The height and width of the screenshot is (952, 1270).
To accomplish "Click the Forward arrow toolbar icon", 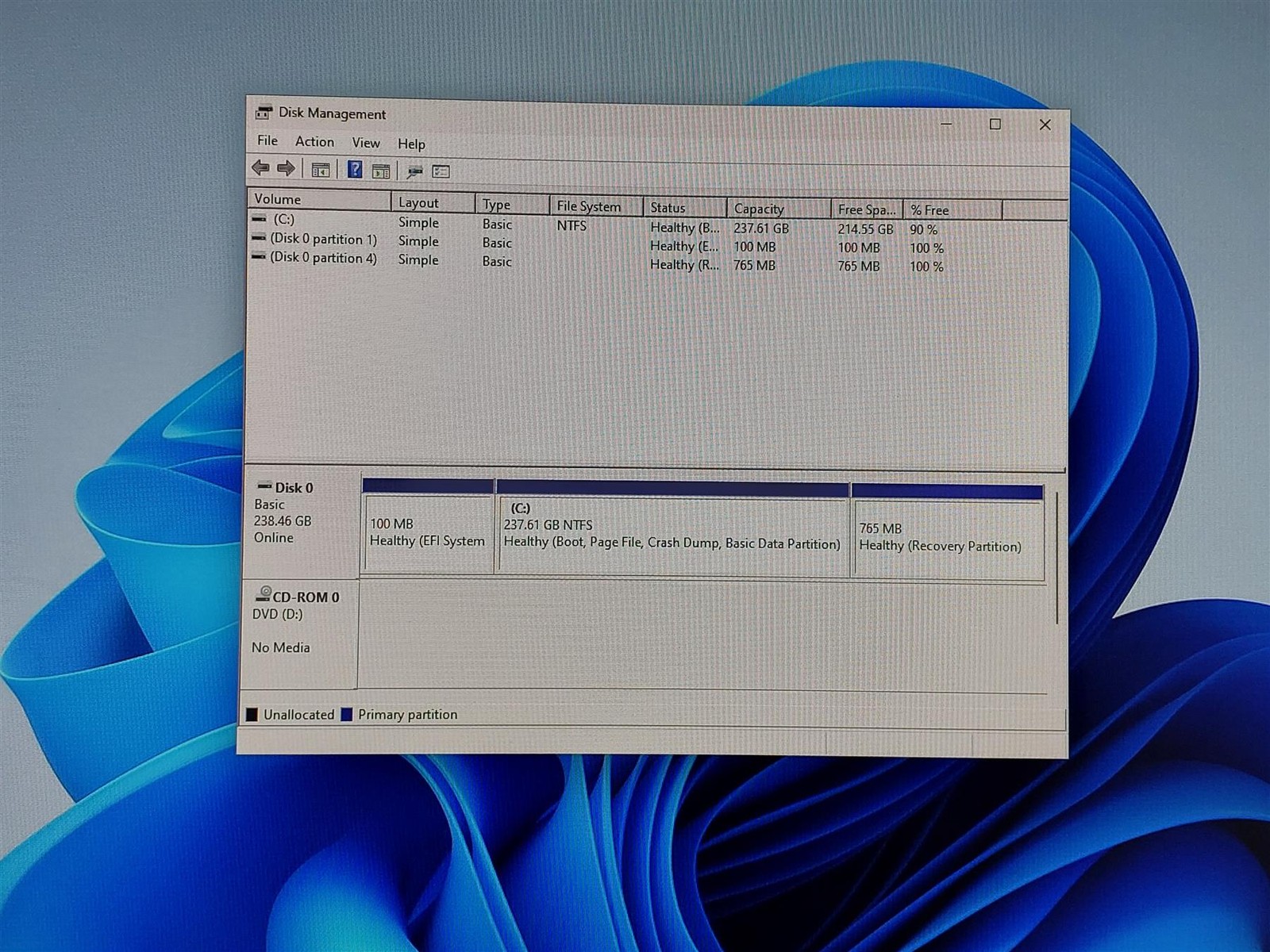I will [286, 168].
